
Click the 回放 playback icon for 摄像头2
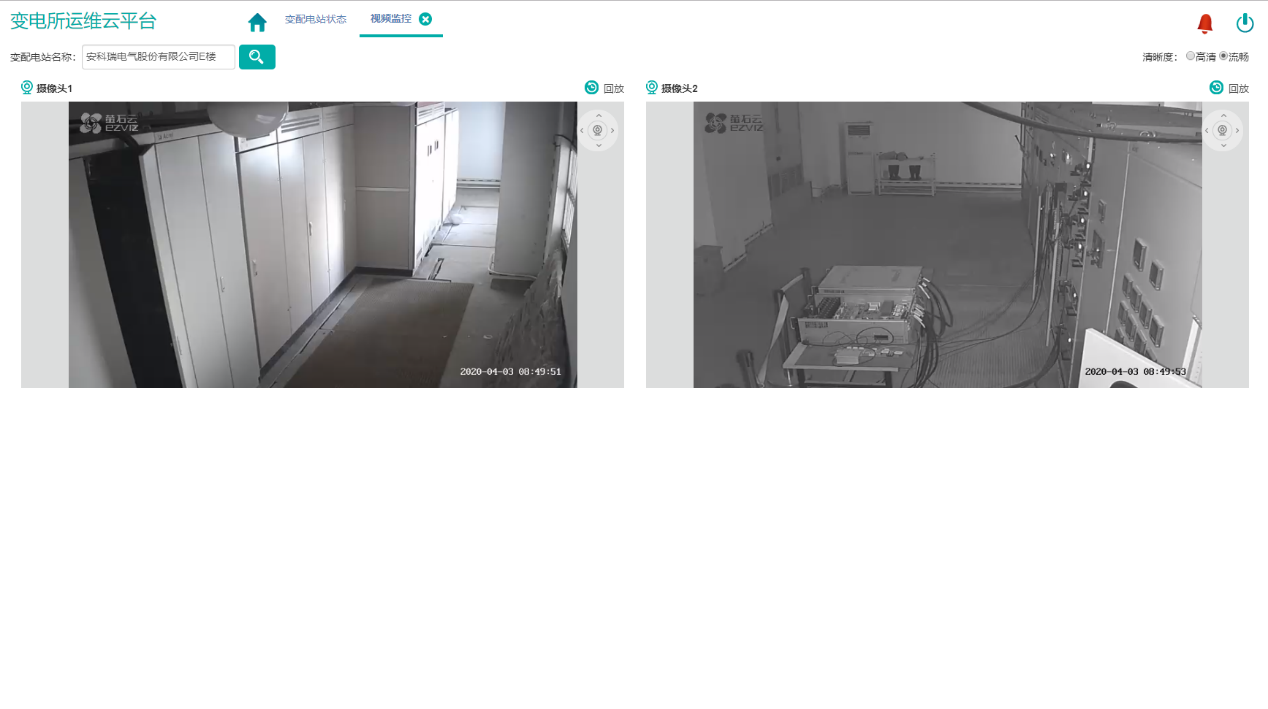point(1216,88)
